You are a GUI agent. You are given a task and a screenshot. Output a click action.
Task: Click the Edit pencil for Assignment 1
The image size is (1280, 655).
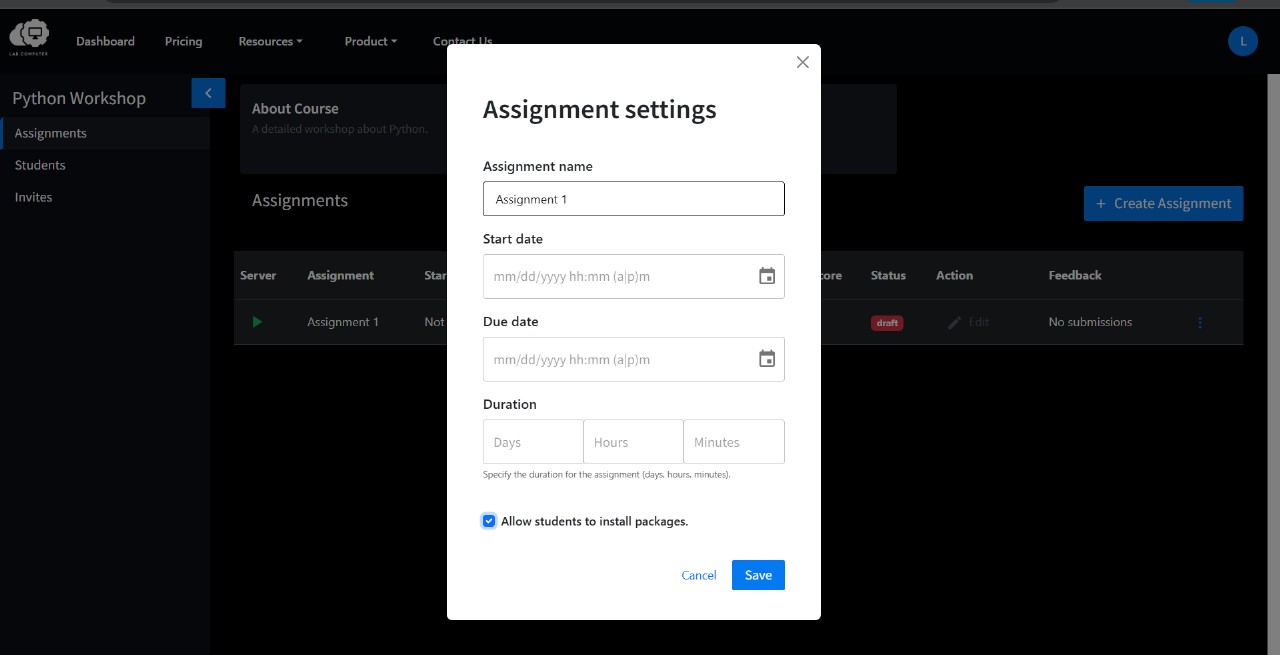click(968, 322)
